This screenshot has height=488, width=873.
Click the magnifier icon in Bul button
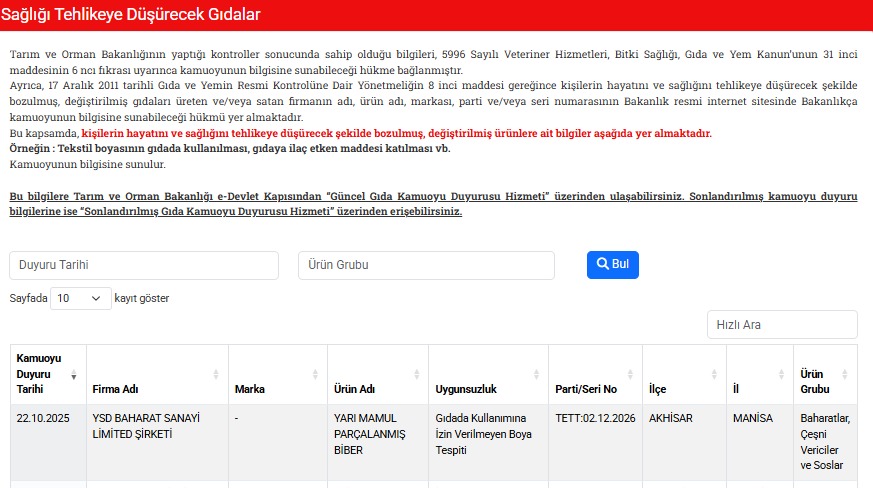(x=603, y=265)
